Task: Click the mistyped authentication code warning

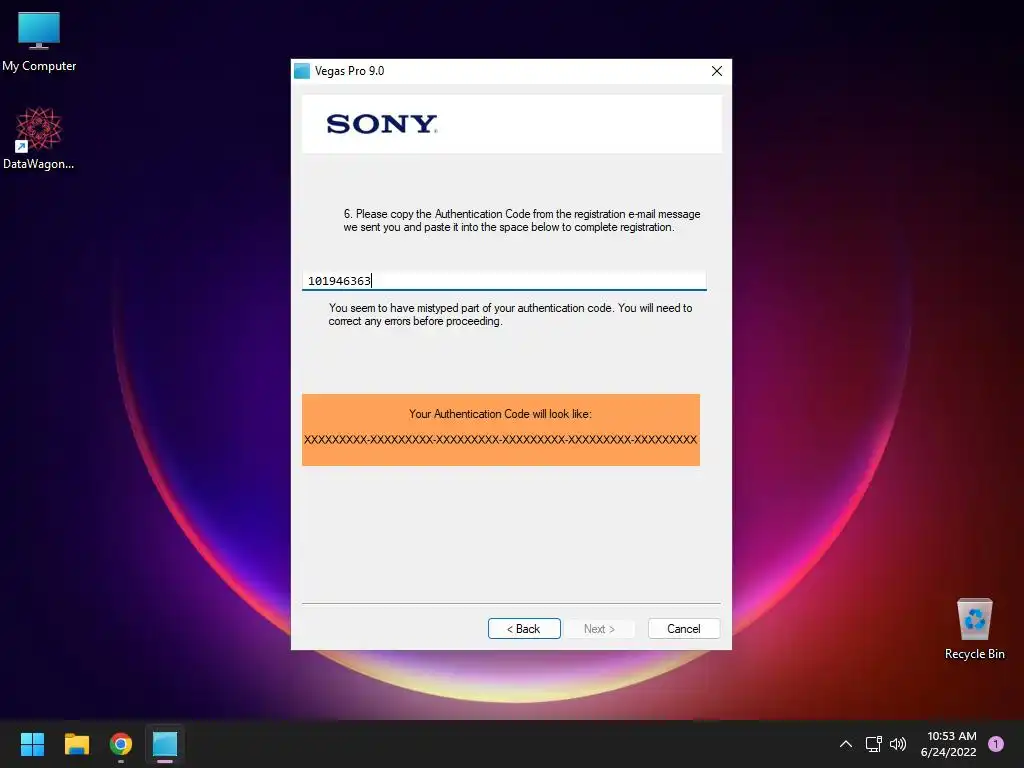Action: coord(510,315)
